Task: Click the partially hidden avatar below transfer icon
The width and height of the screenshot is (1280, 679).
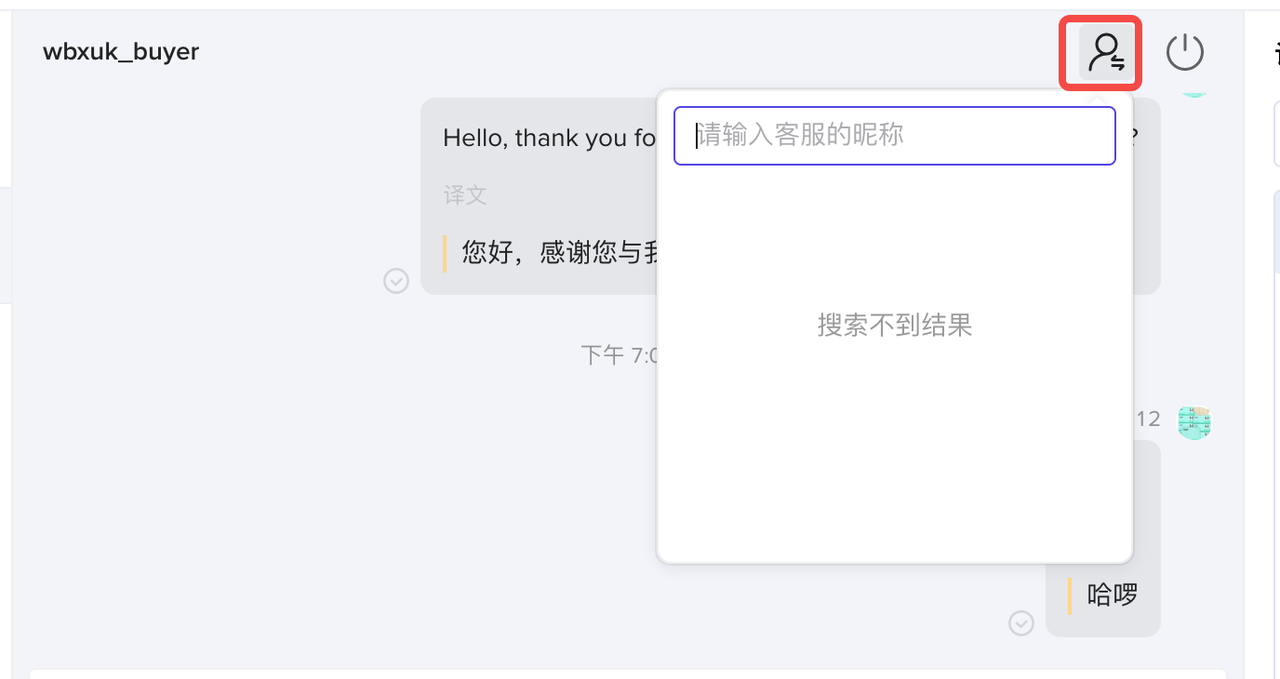Action: pos(1193,93)
